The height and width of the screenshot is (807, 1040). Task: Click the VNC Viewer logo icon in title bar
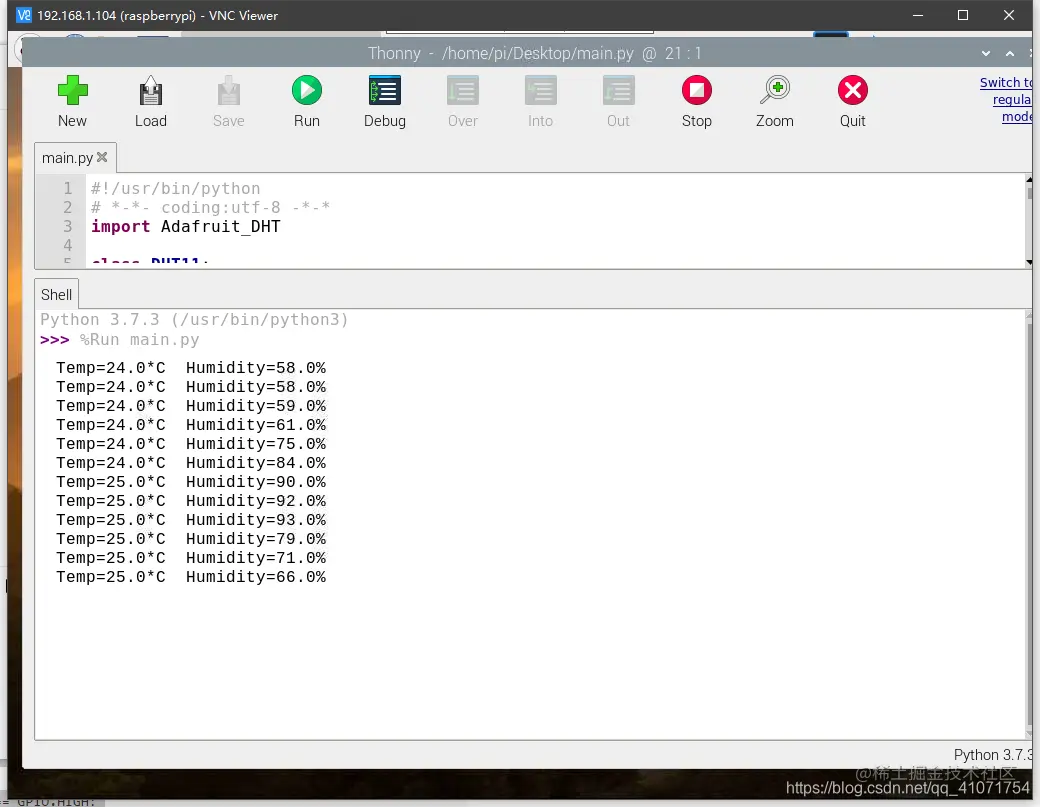tap(24, 15)
